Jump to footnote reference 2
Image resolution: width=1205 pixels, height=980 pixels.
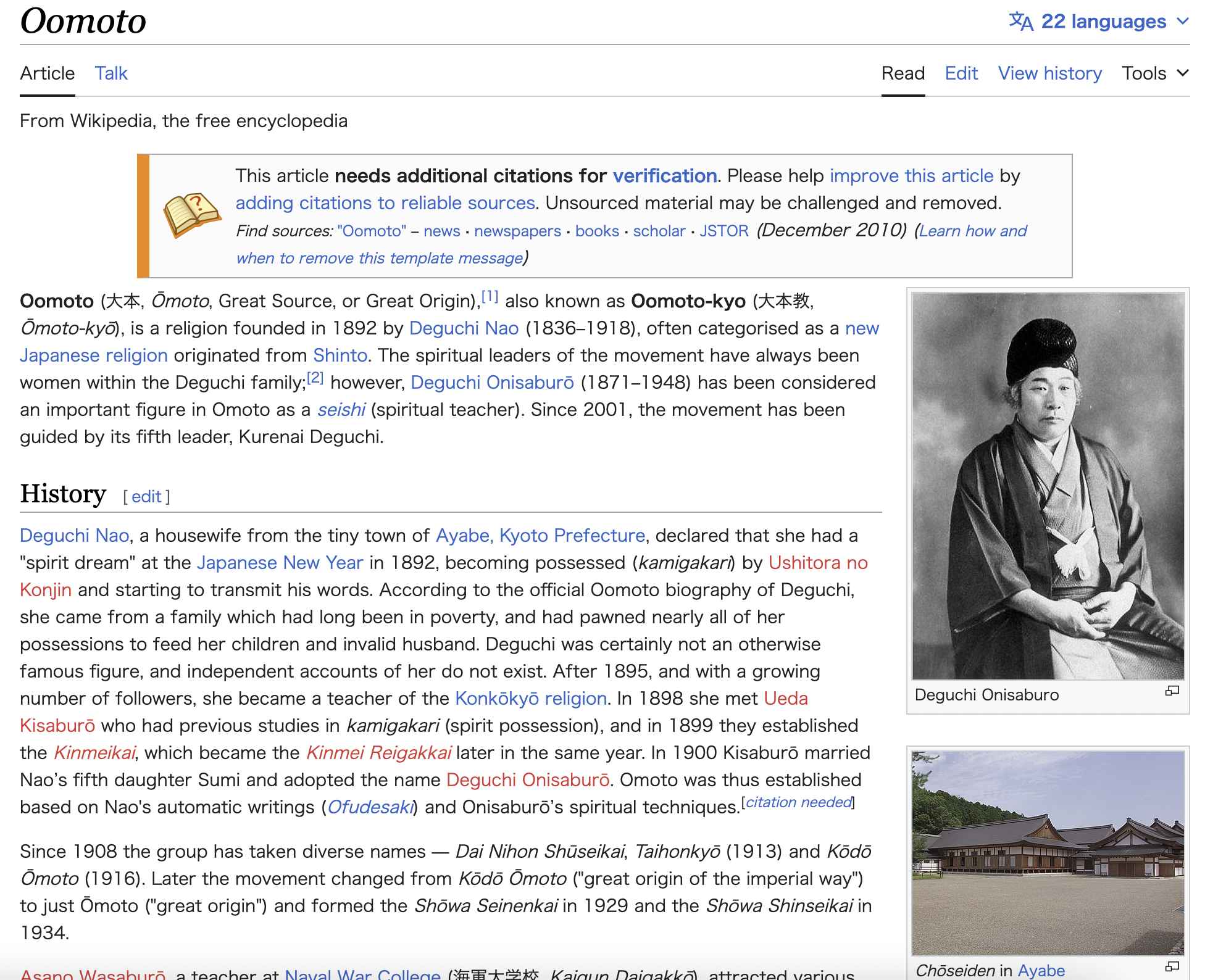pyautogui.click(x=315, y=378)
